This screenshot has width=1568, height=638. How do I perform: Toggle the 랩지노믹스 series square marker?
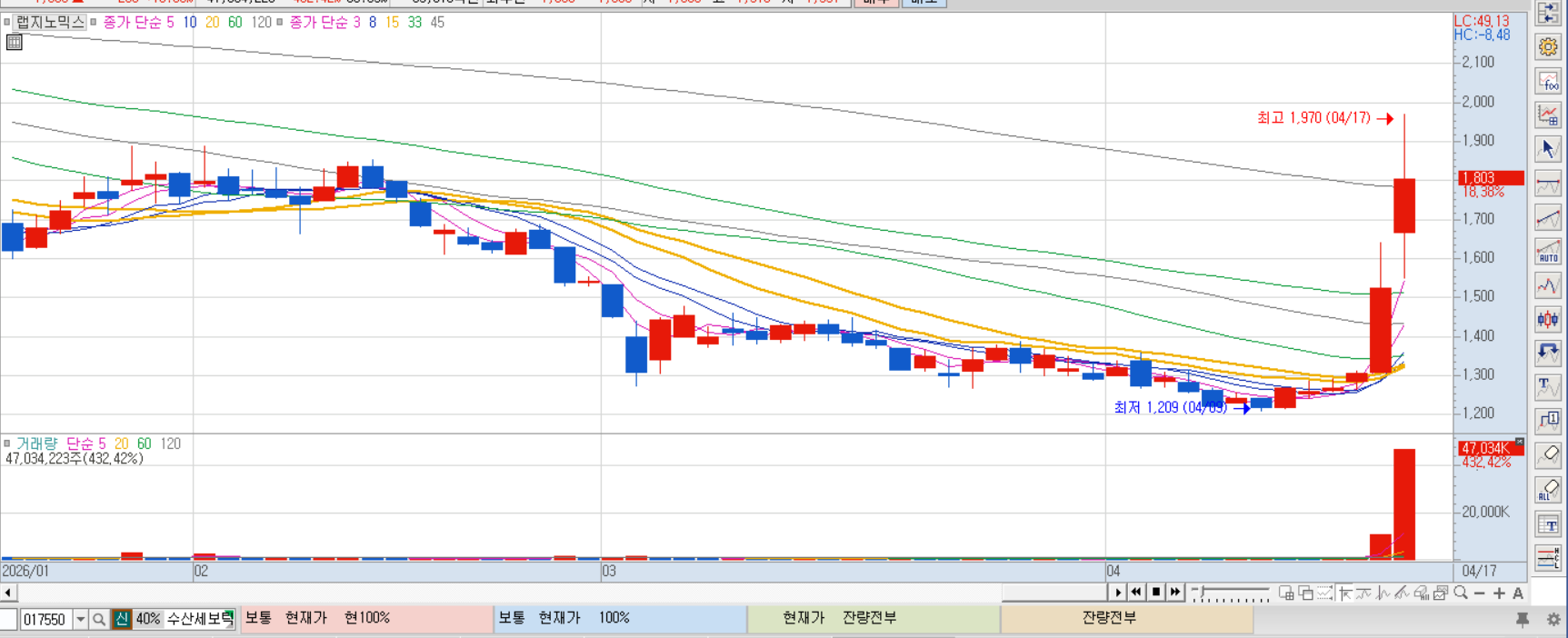pyautogui.click(x=6, y=22)
